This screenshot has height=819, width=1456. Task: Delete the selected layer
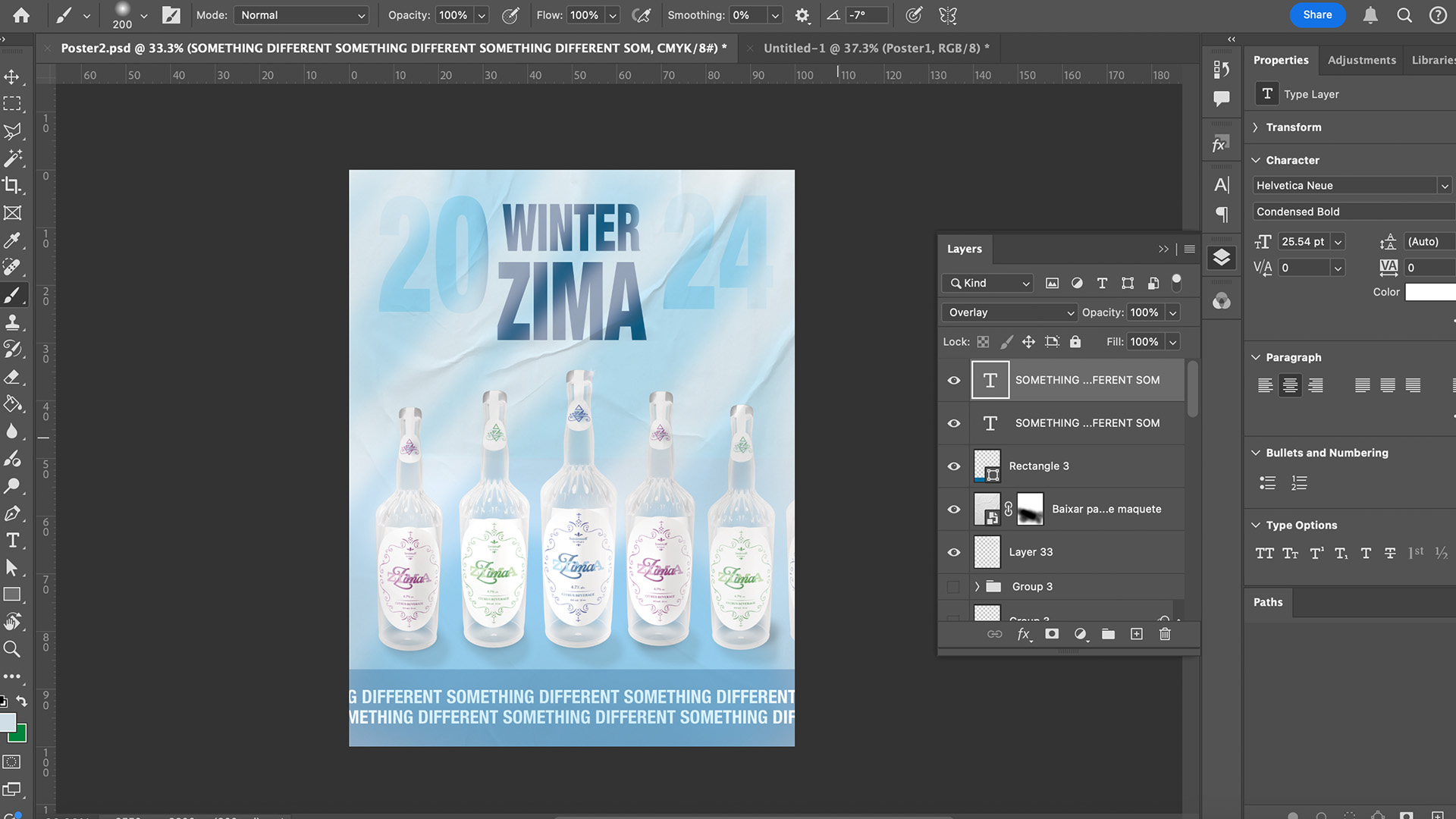(x=1166, y=634)
